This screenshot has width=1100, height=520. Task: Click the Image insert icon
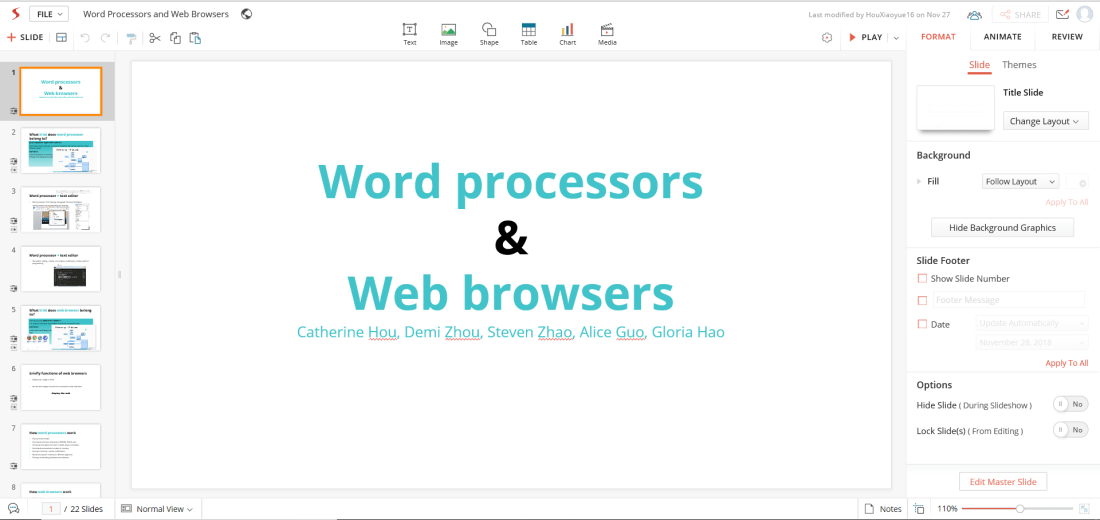pyautogui.click(x=448, y=34)
